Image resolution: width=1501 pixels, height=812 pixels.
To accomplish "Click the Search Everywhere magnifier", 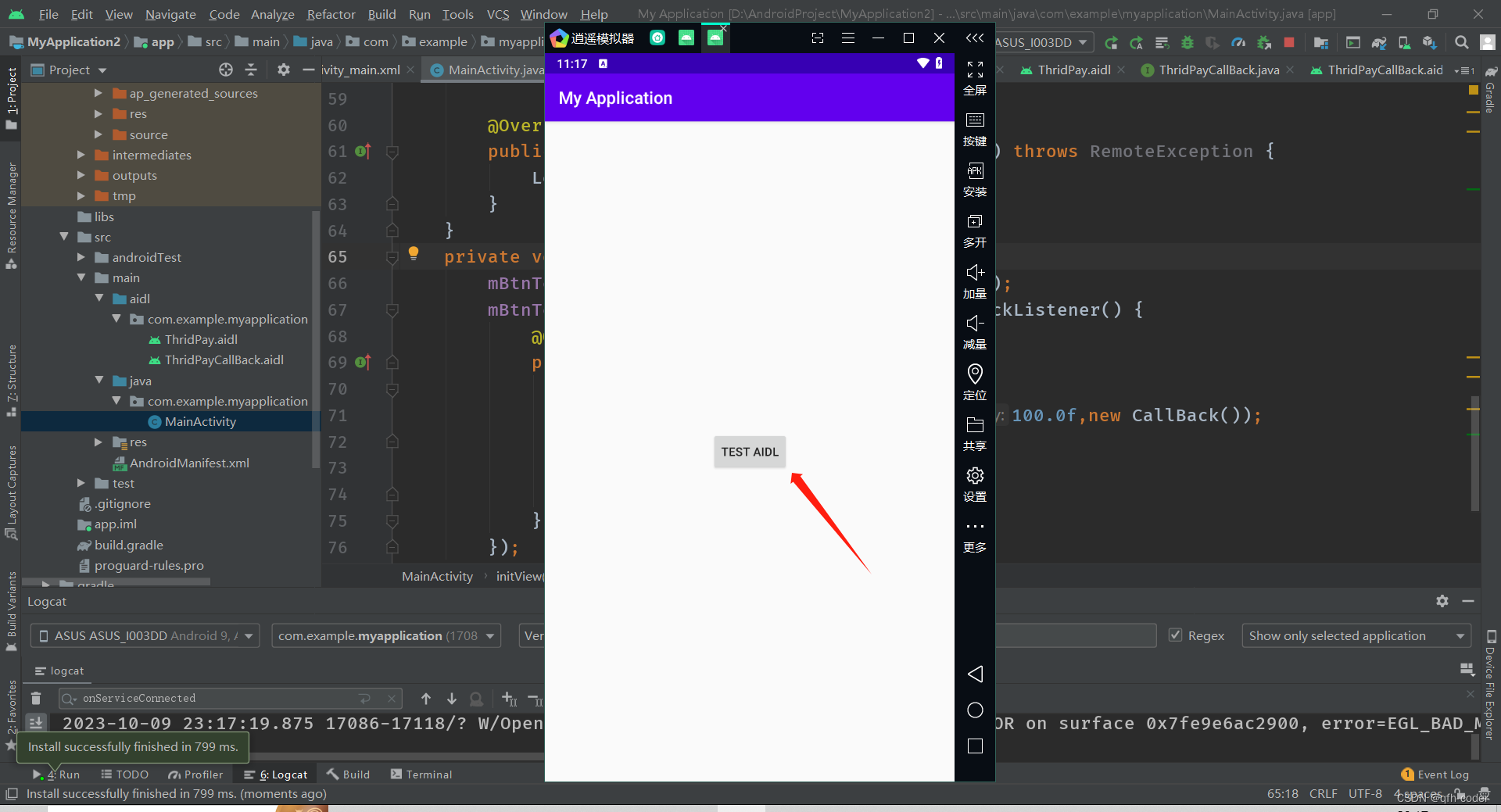I will (1461, 43).
